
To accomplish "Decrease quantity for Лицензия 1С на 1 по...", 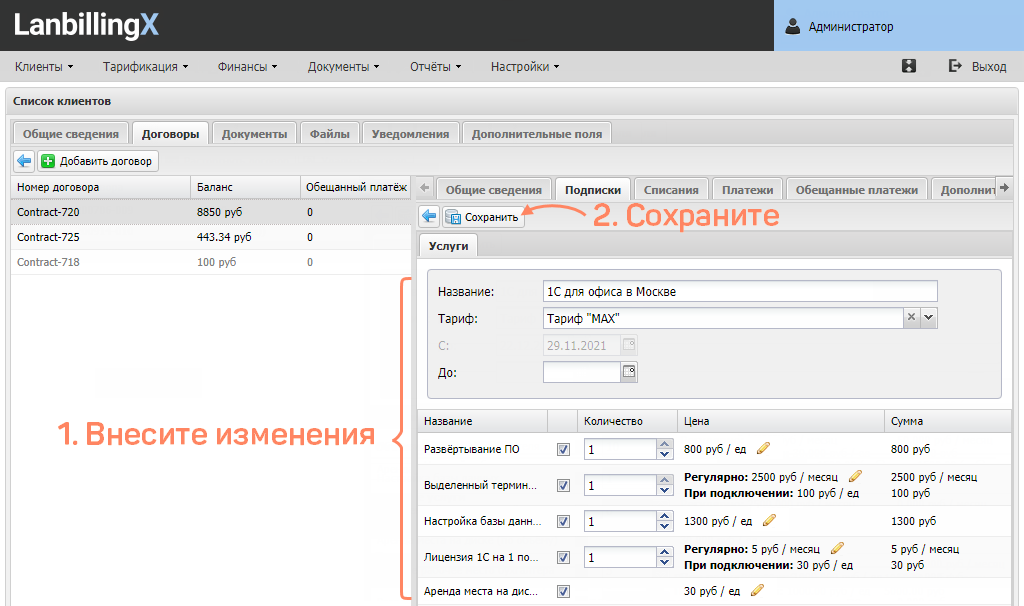I will point(664,562).
